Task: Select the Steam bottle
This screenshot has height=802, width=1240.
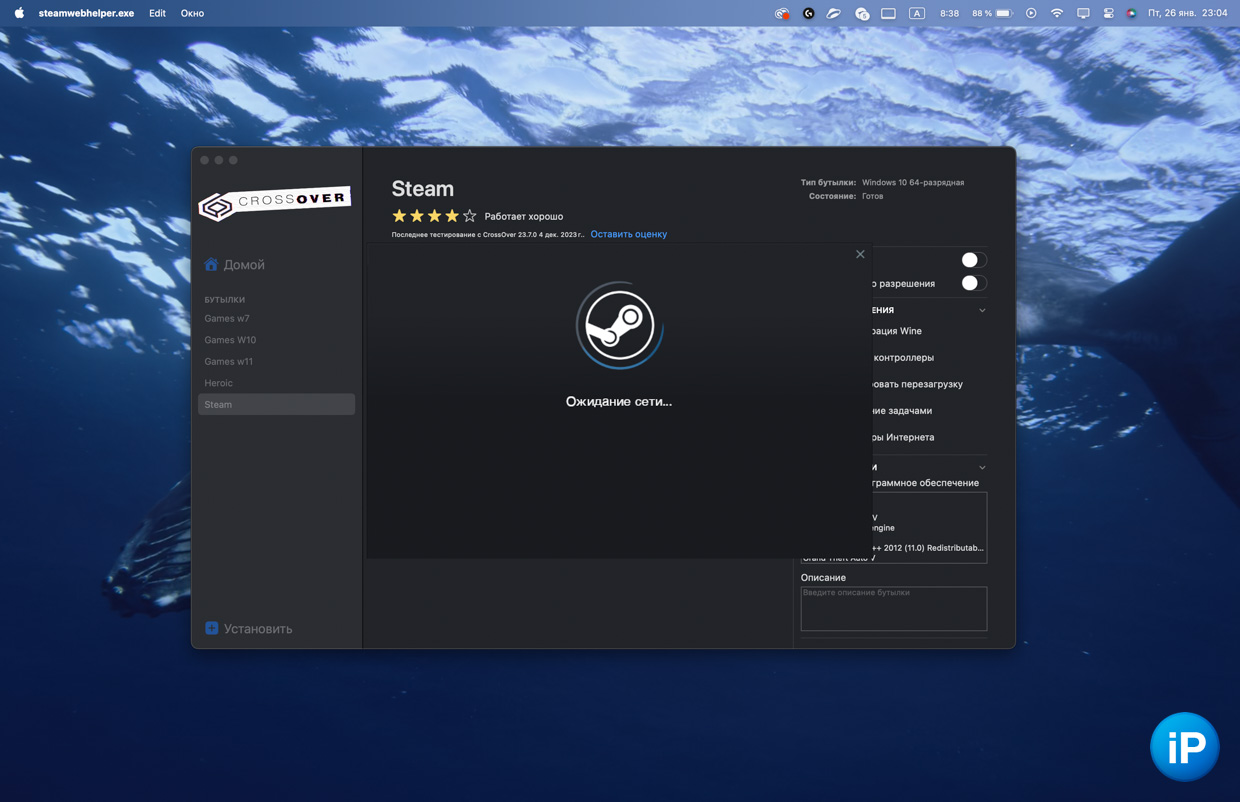Action: point(276,404)
